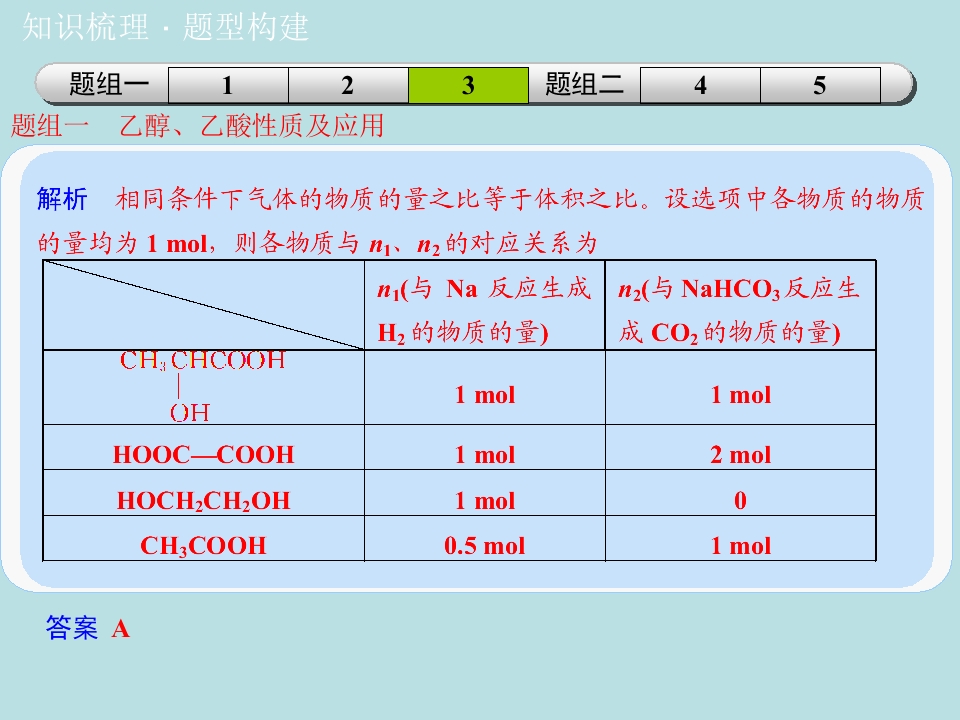960x720 pixels.
Task: Click the 知识梳理 · 题型构建 header title
Action: tap(166, 28)
